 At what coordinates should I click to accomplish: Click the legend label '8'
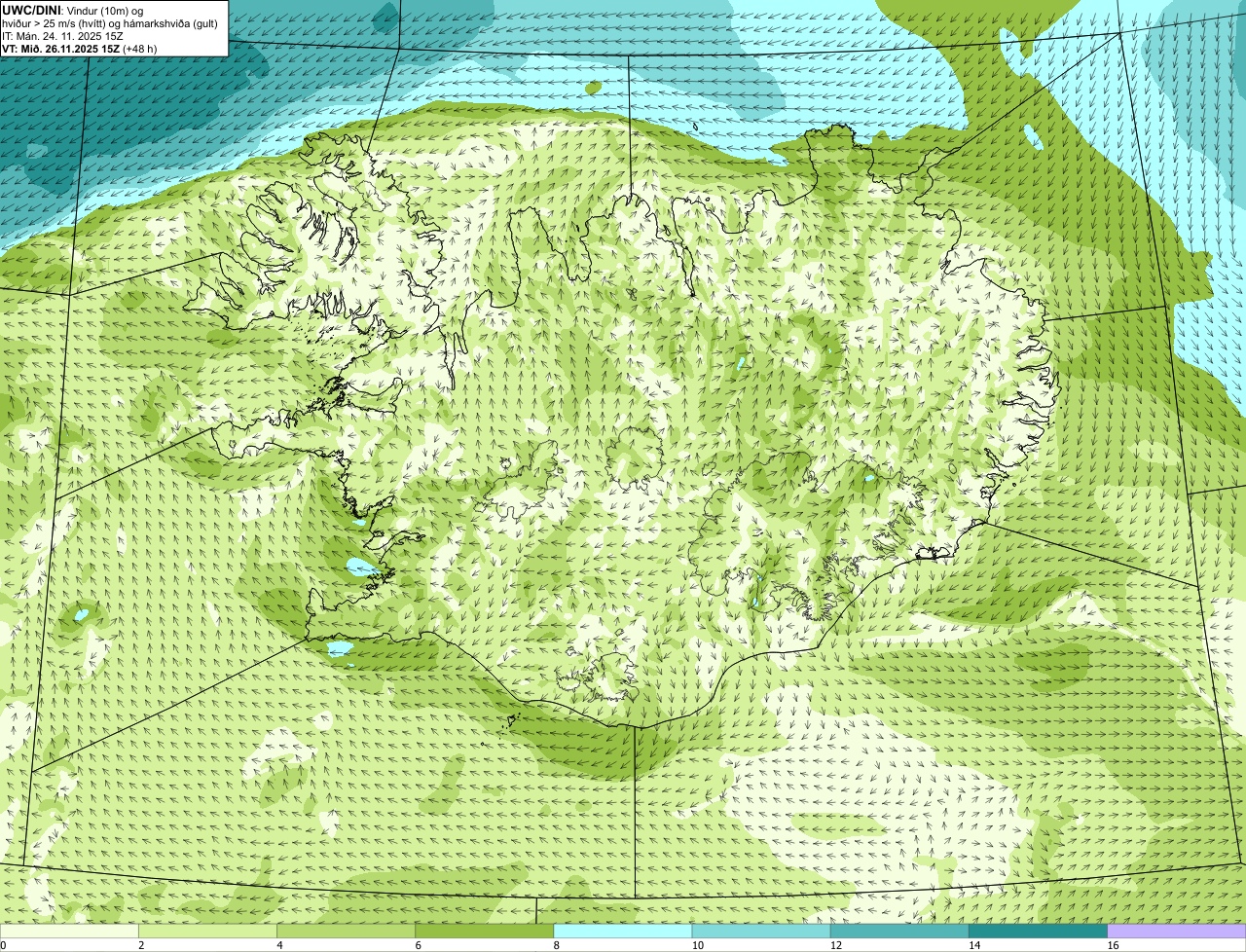pos(557,945)
